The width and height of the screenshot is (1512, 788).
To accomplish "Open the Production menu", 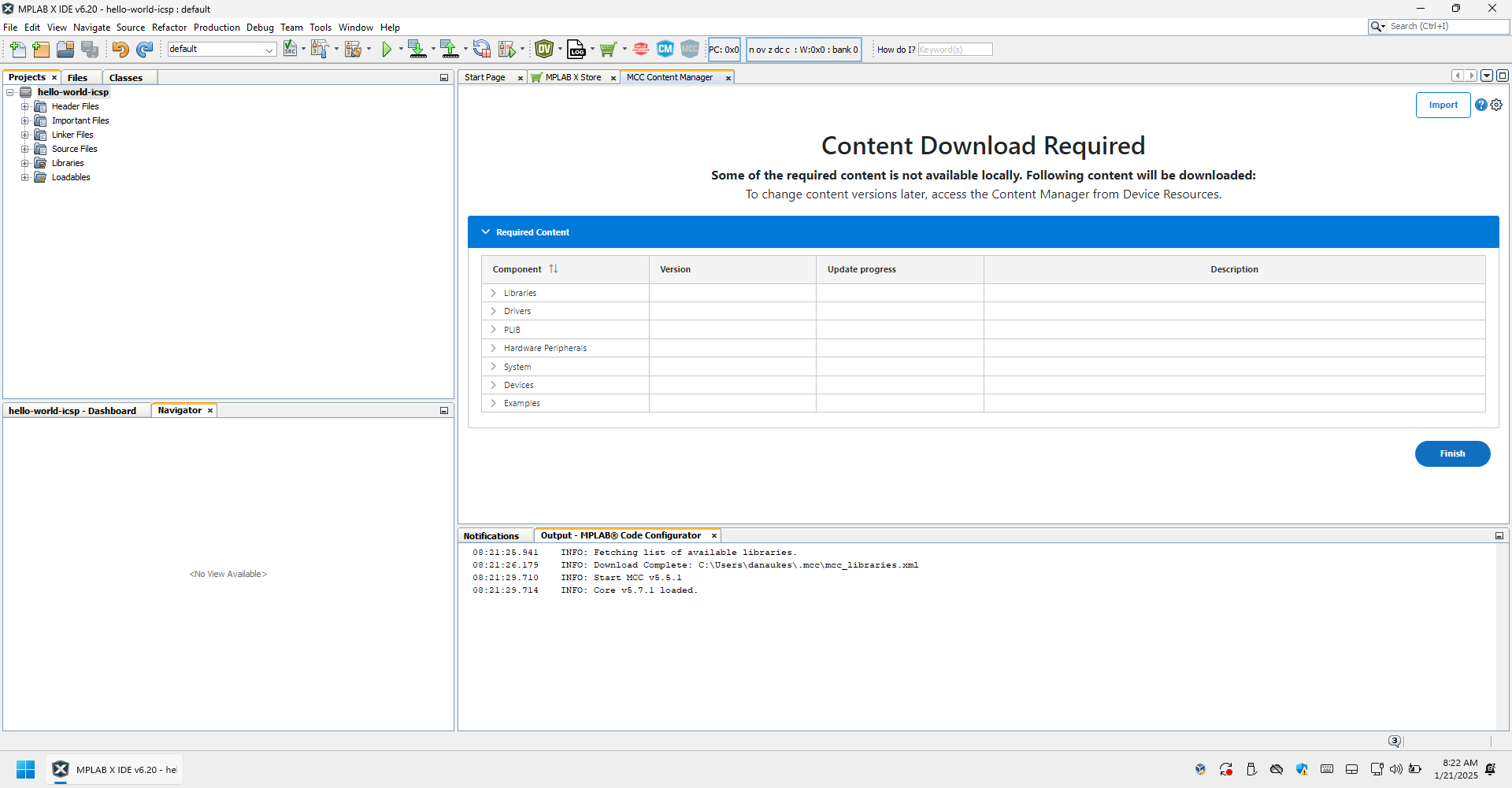I will tap(217, 28).
